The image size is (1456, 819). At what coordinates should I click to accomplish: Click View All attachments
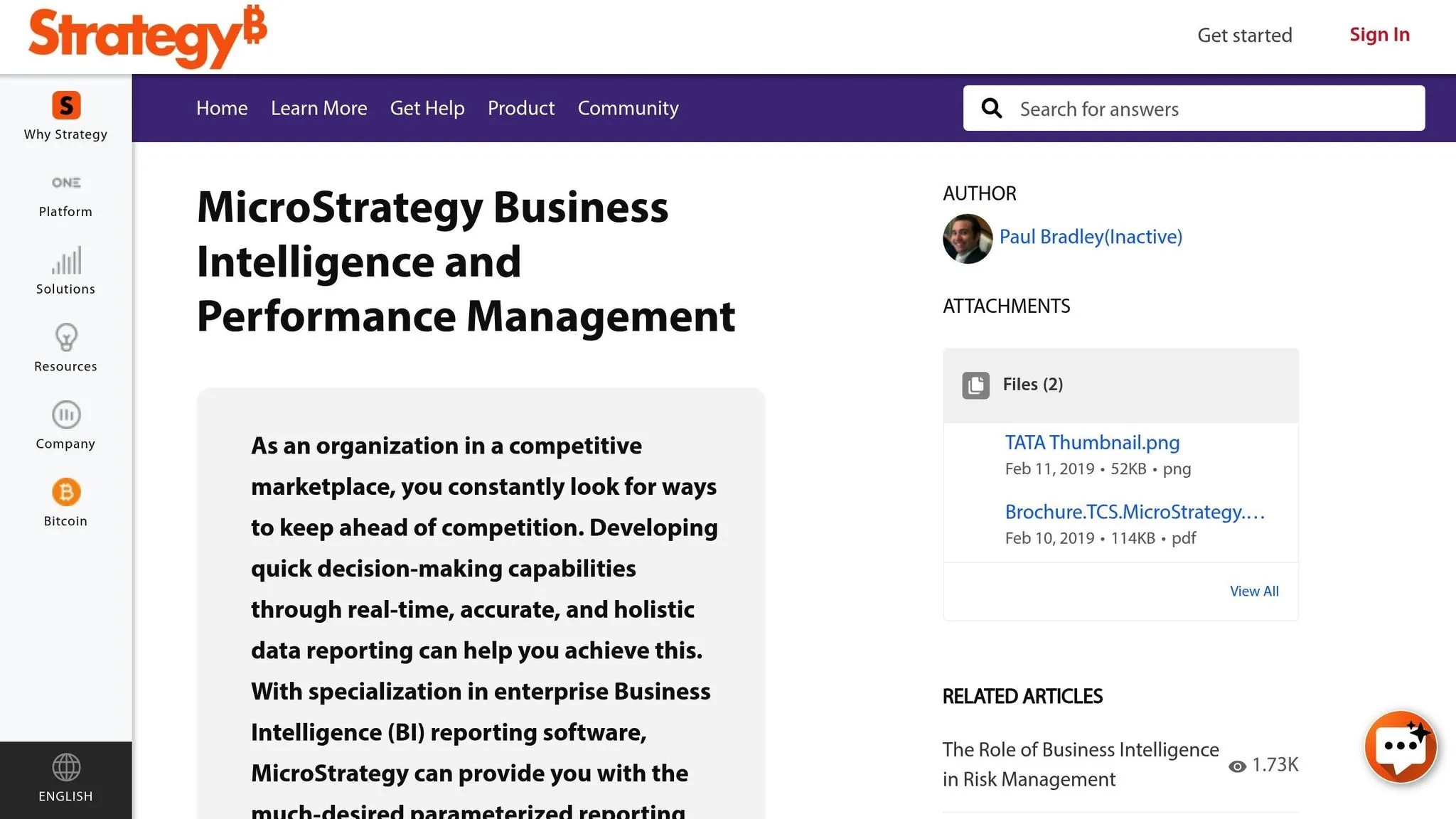pyautogui.click(x=1254, y=591)
